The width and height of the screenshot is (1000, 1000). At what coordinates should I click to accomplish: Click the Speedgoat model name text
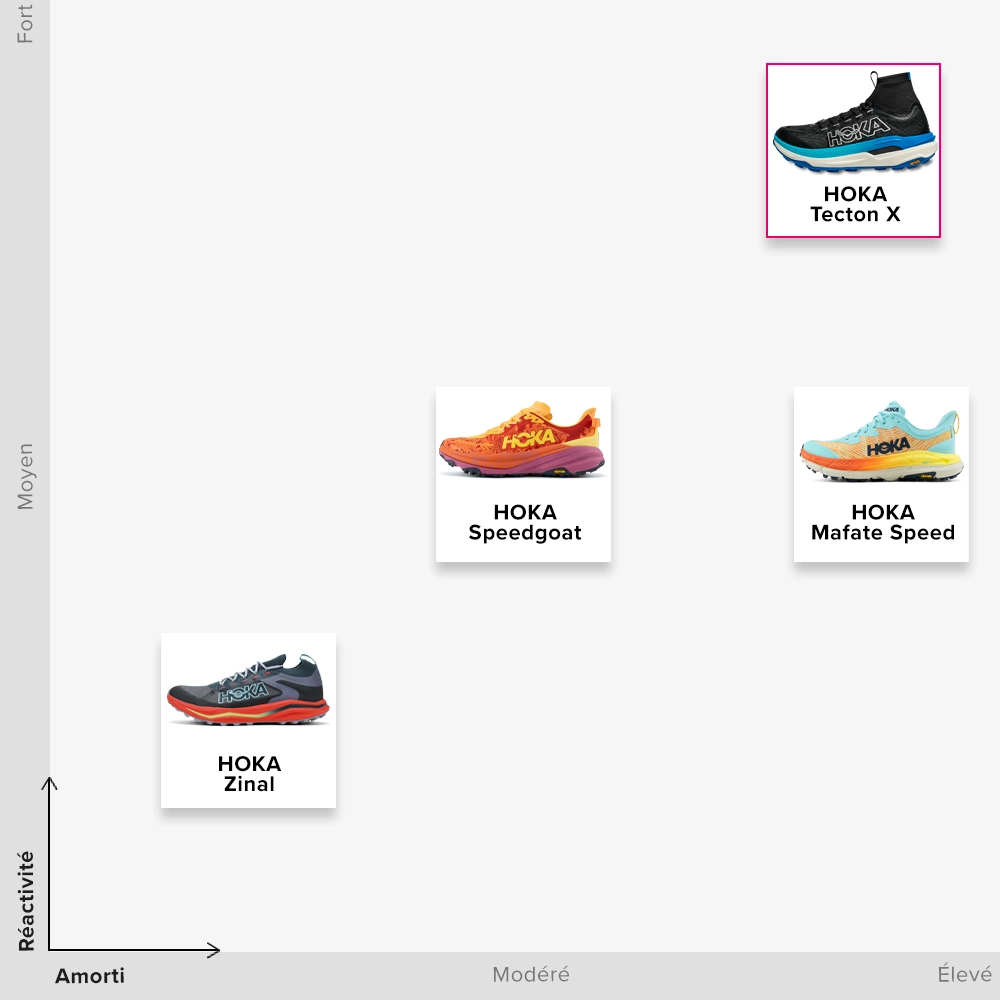point(525,533)
